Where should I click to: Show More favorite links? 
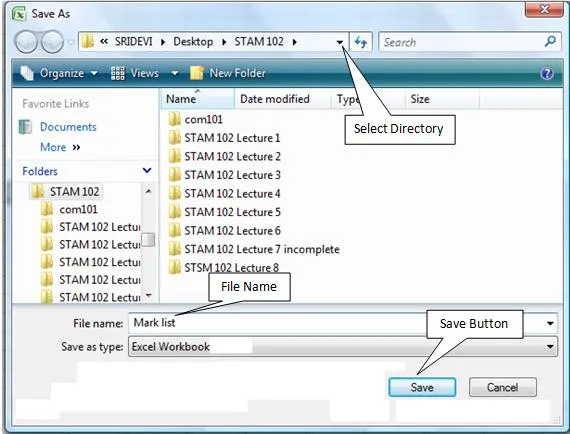(60, 147)
